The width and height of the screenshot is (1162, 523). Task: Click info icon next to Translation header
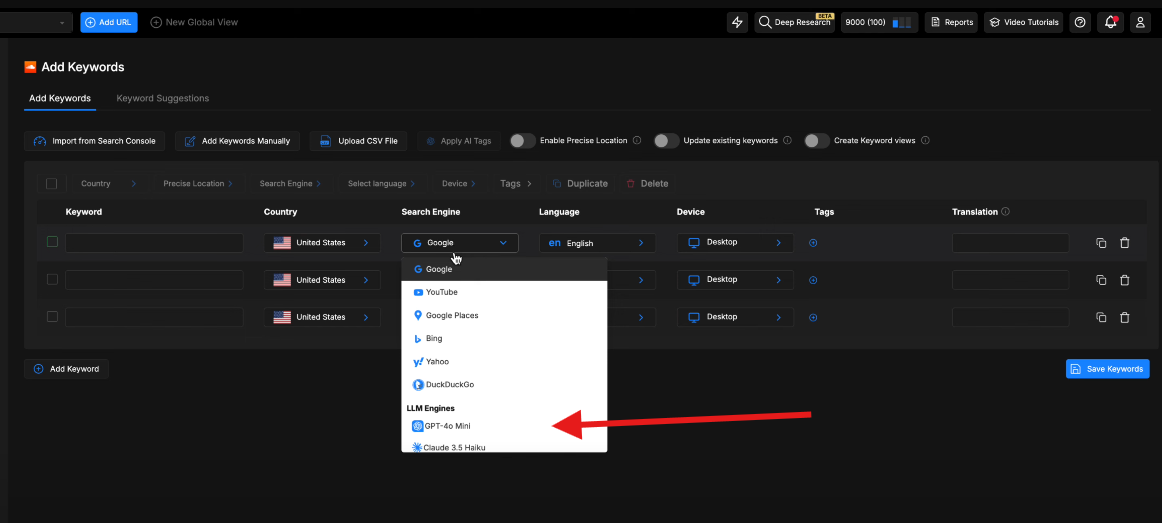click(x=1006, y=211)
